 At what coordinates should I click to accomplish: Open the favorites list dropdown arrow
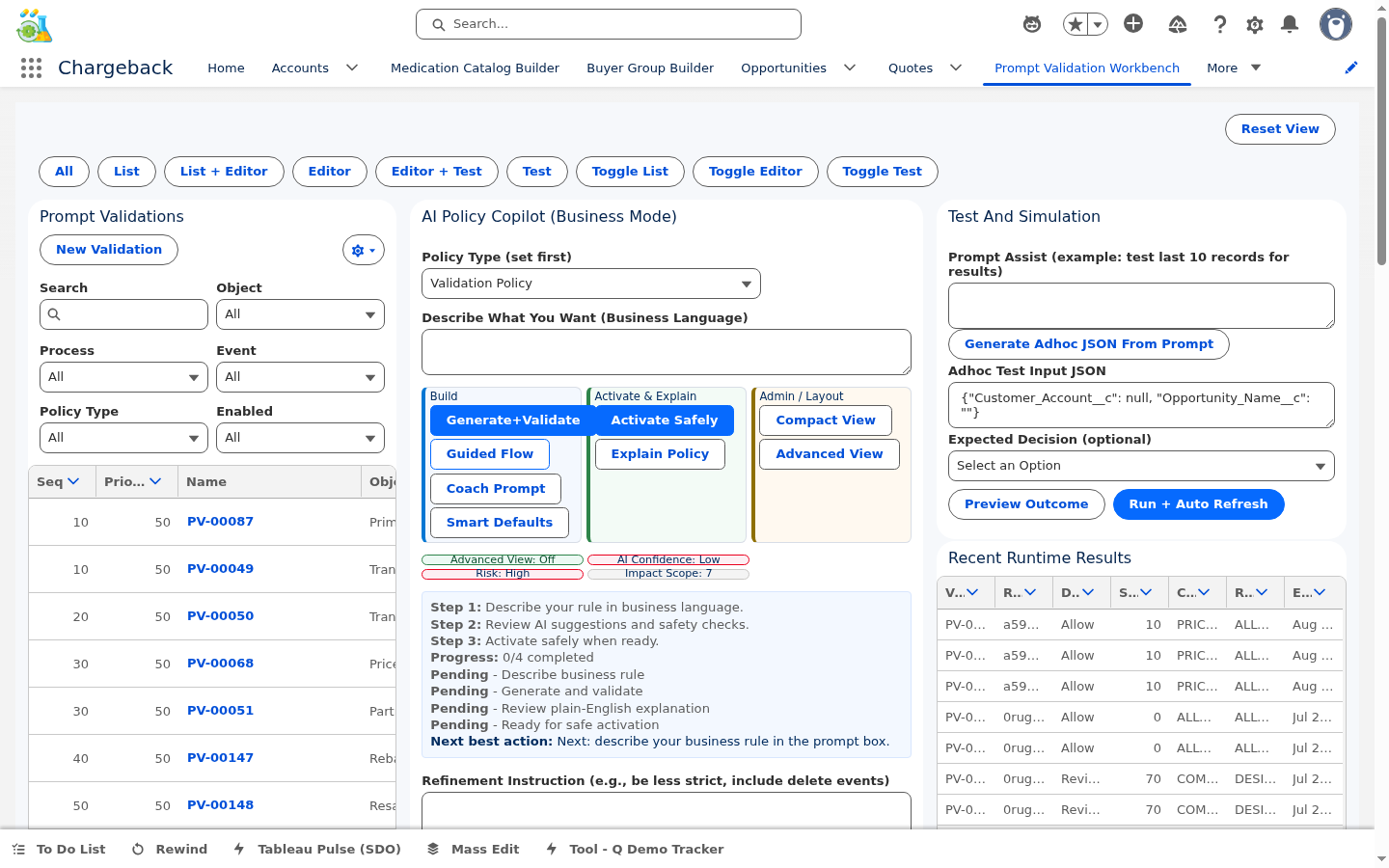coord(1098,24)
